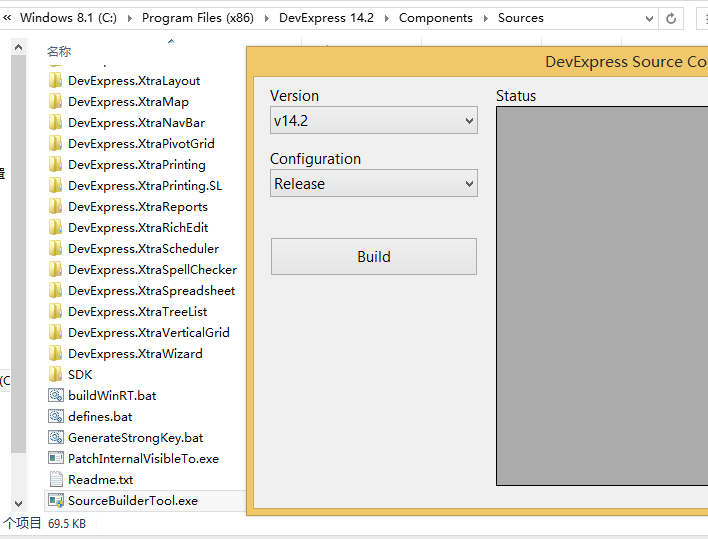Click the gray Status output area
708x539 pixels.
(602, 296)
